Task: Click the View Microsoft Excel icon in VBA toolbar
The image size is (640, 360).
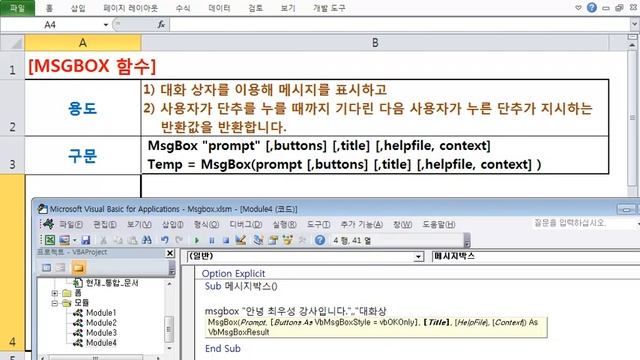Action: tap(50, 240)
